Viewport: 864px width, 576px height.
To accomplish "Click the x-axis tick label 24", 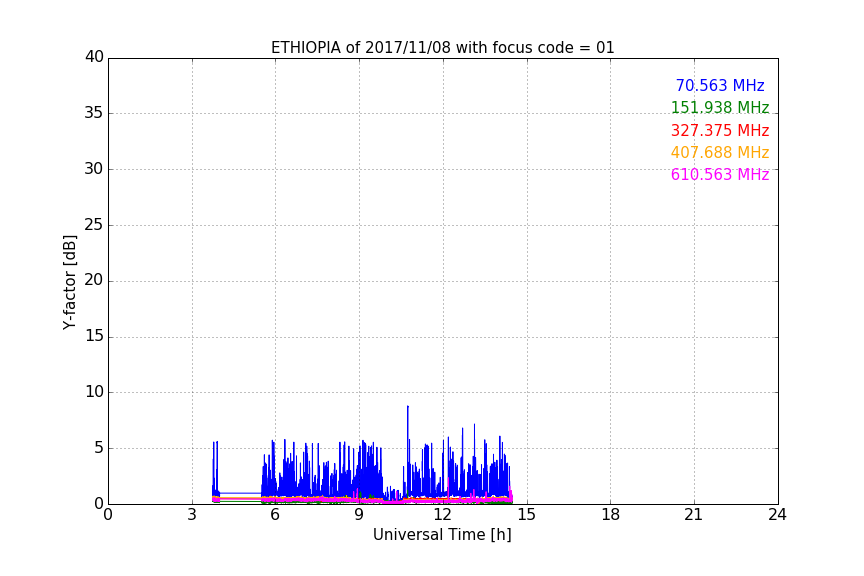I will point(777,515).
